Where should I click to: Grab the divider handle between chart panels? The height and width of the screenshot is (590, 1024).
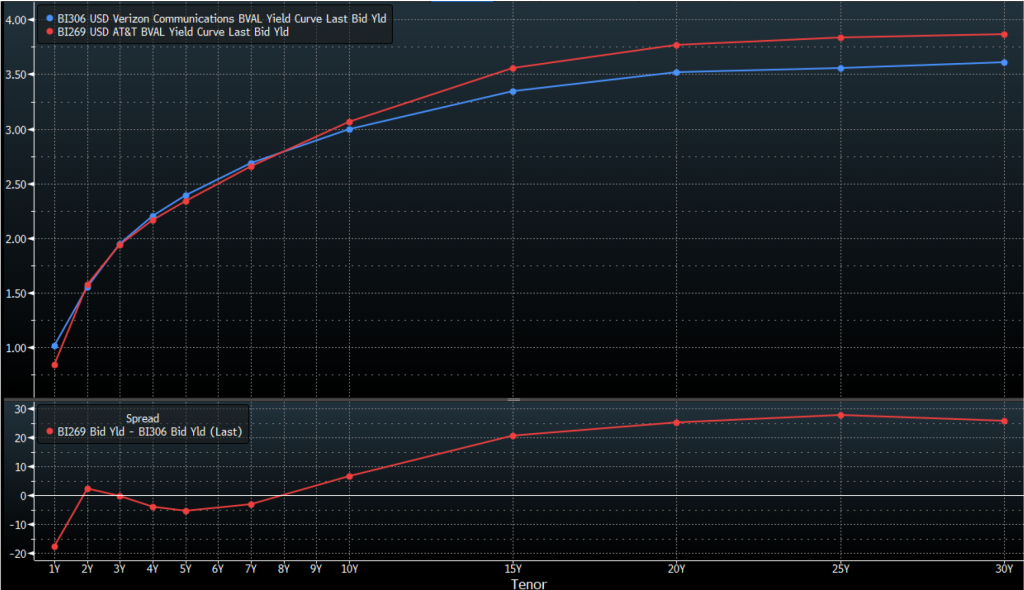pos(514,399)
